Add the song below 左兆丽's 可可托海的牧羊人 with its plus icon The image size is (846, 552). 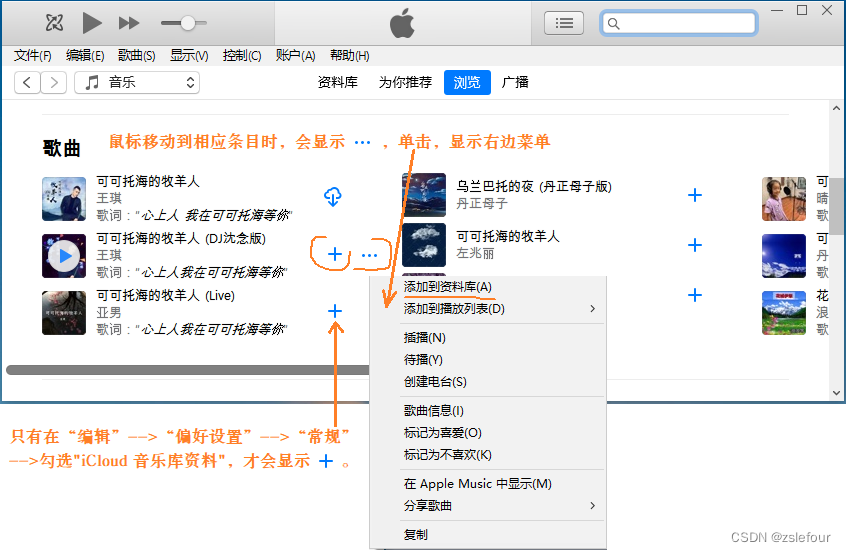coord(695,295)
